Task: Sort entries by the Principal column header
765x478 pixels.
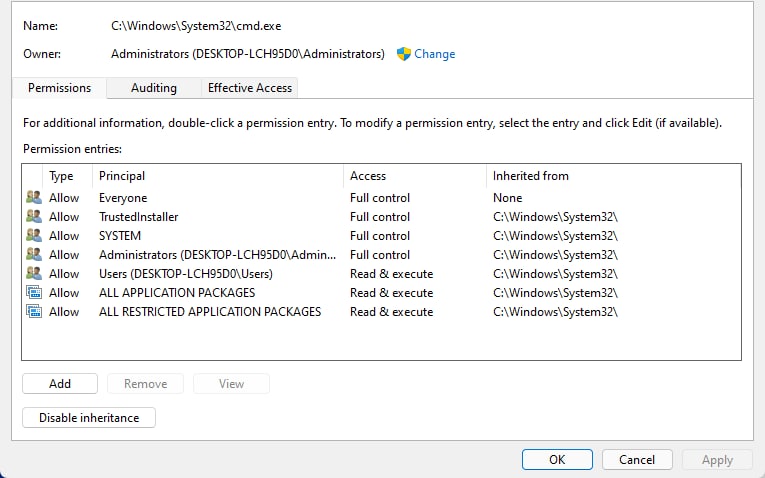Action: click(x=218, y=176)
